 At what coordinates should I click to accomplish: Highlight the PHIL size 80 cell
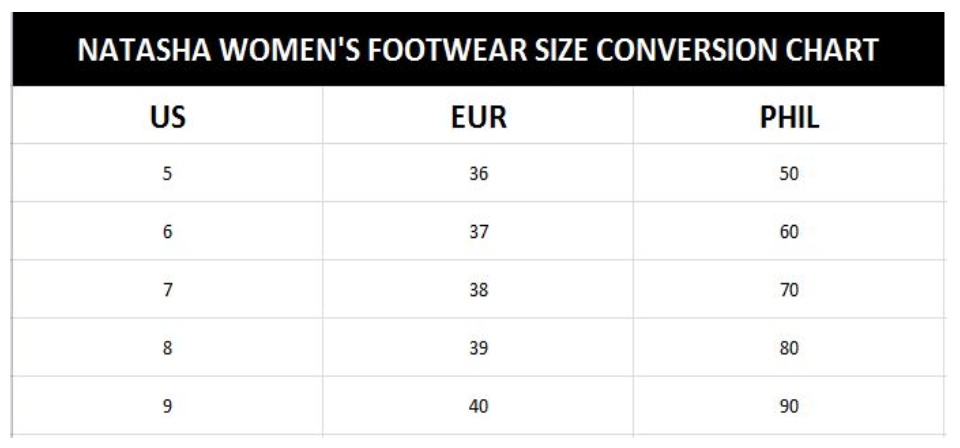click(x=789, y=348)
